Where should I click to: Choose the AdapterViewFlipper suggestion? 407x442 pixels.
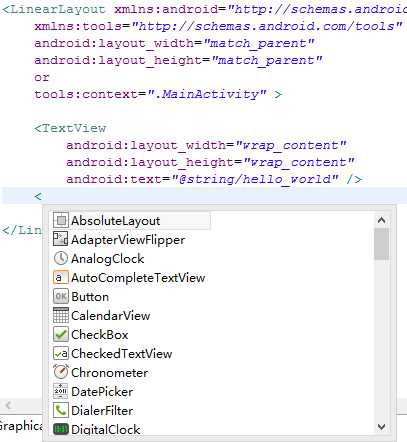[128, 240]
